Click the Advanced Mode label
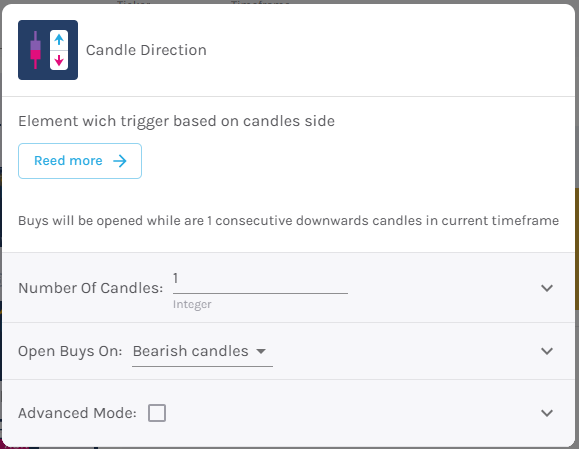 click(x=78, y=413)
